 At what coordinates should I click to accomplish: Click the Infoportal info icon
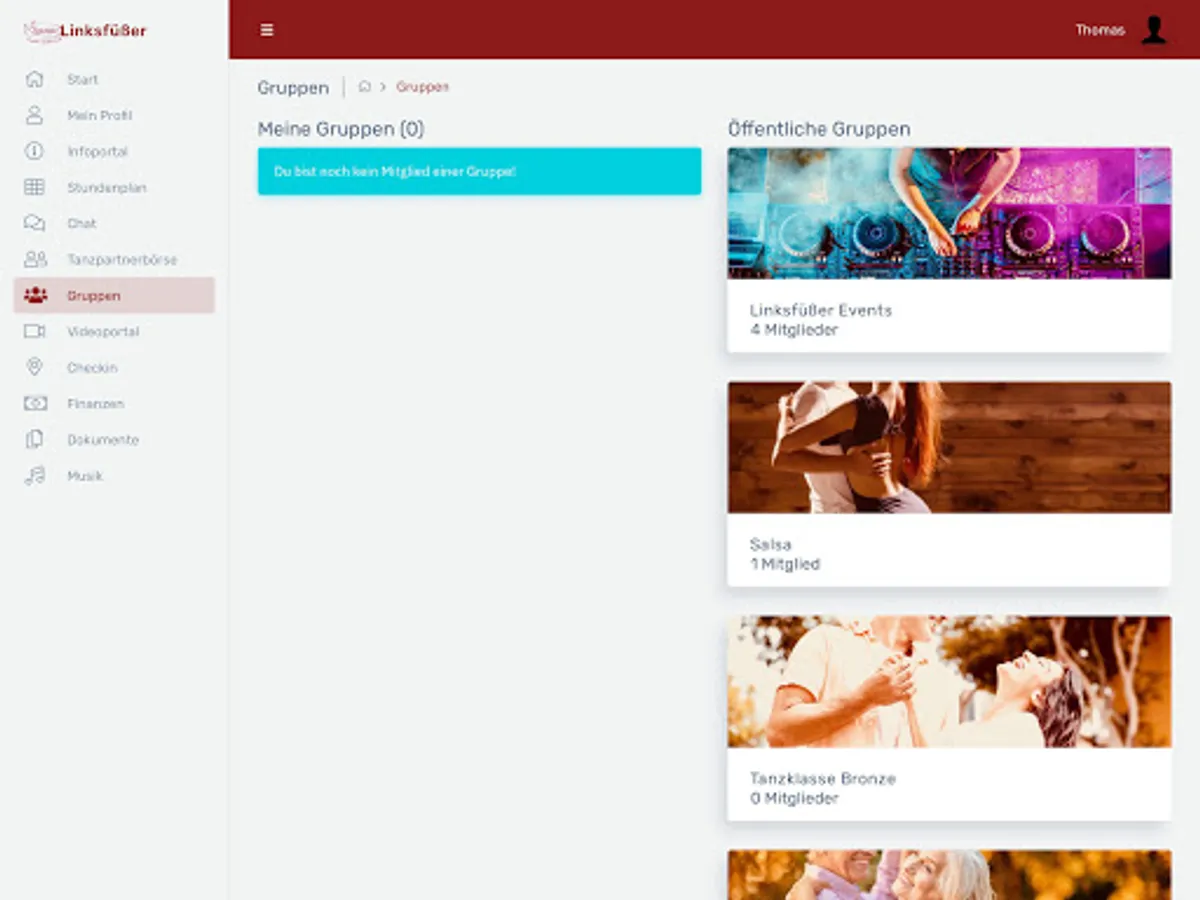34,151
